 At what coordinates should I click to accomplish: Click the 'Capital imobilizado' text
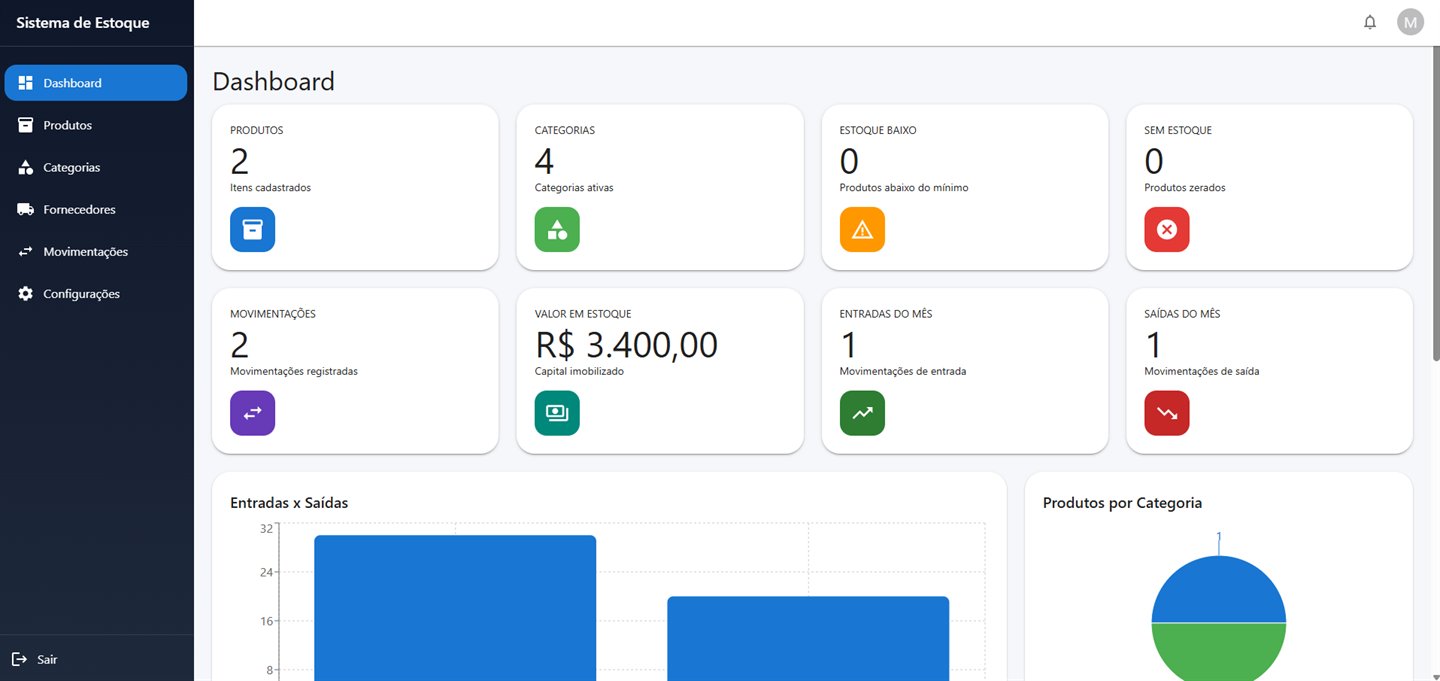pos(579,371)
